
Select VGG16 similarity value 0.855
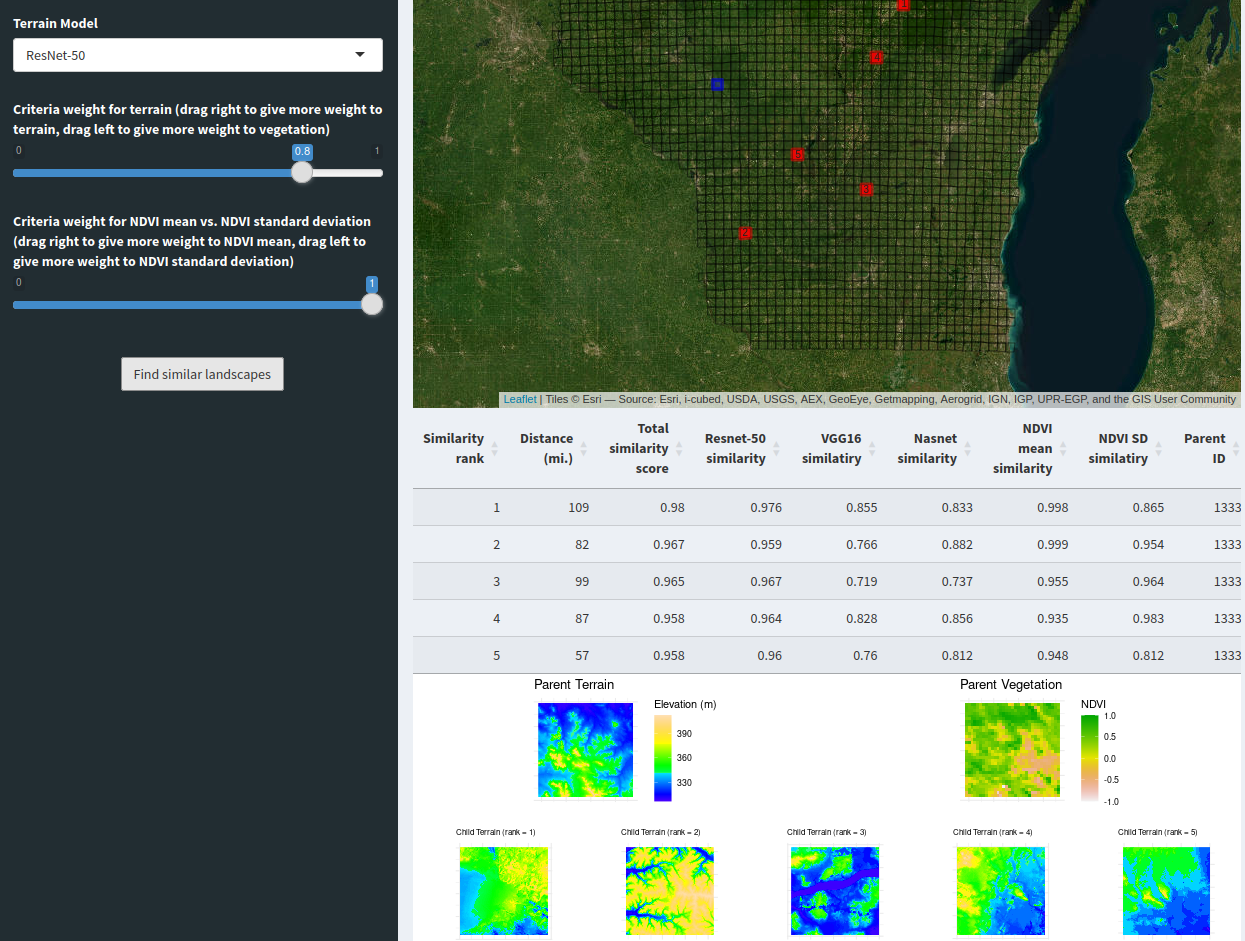(x=862, y=507)
